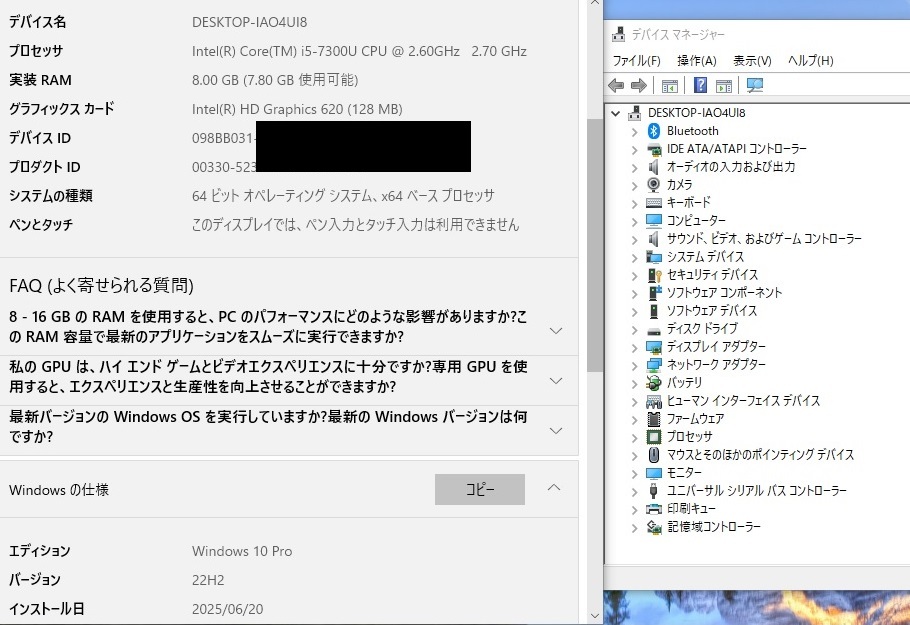Click the action pane toolbar icon
Image resolution: width=910 pixels, height=625 pixels.
point(724,86)
